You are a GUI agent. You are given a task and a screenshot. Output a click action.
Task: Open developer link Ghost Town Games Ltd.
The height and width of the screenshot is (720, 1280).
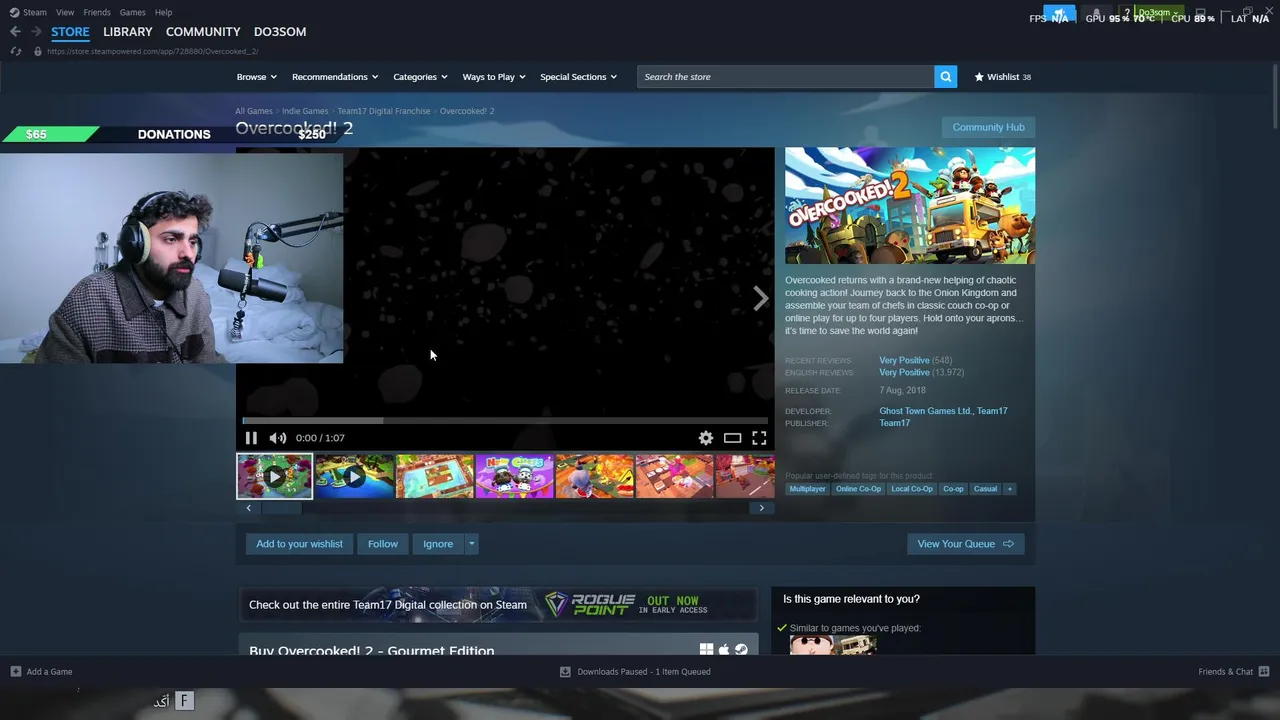926,411
